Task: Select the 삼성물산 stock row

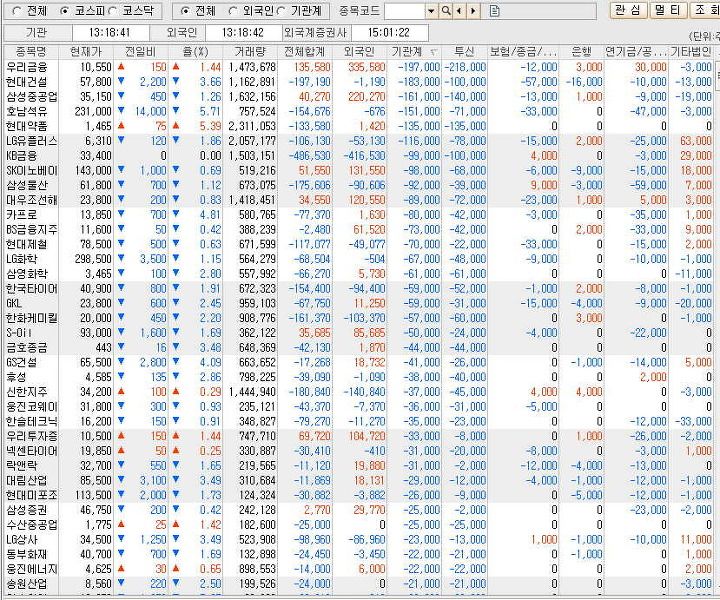Action: tap(358, 185)
